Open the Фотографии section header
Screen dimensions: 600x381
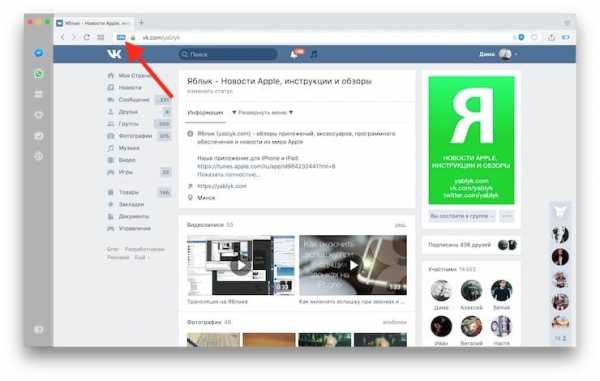(209, 322)
